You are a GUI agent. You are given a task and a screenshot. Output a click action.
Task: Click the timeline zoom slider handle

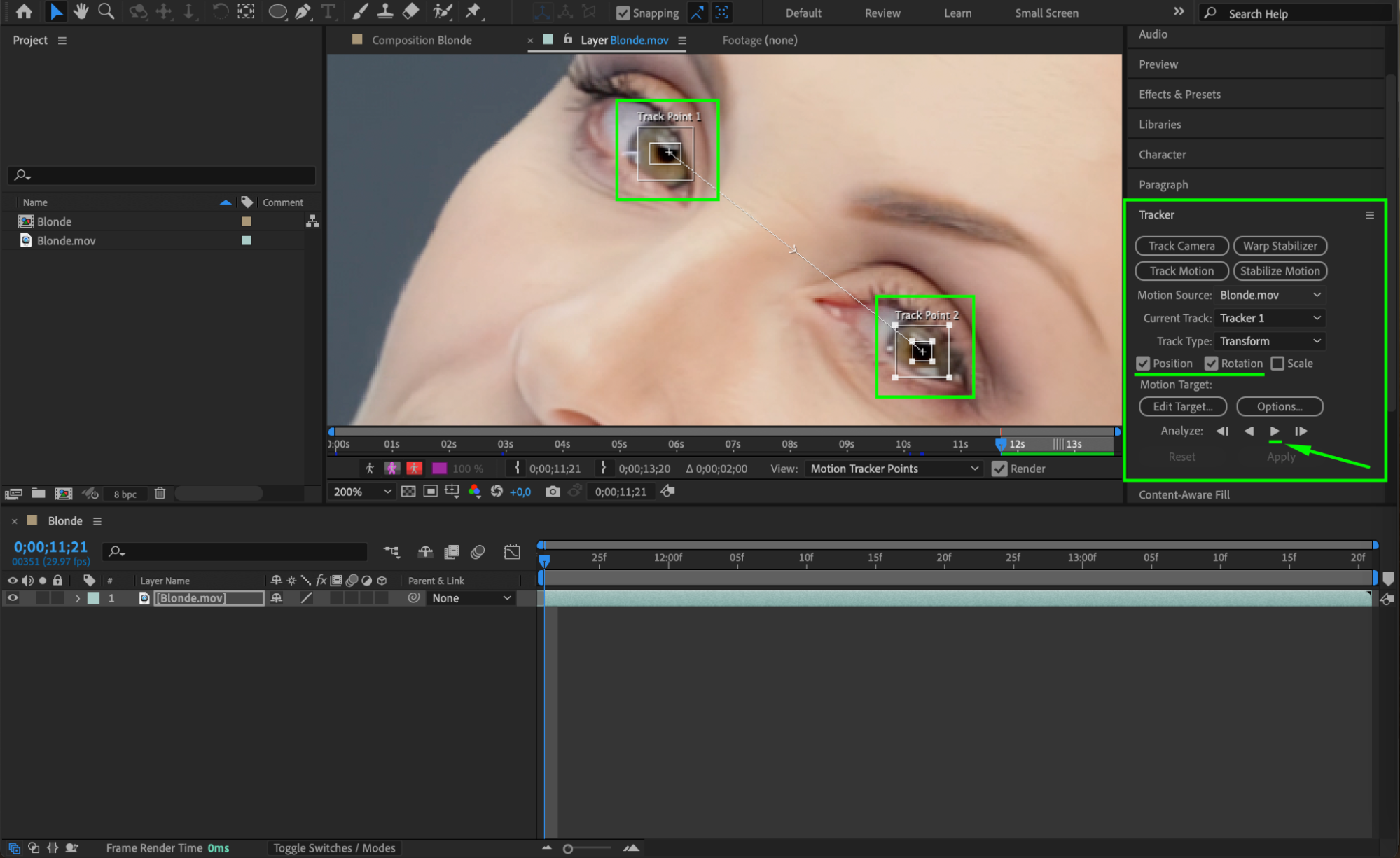[568, 849]
